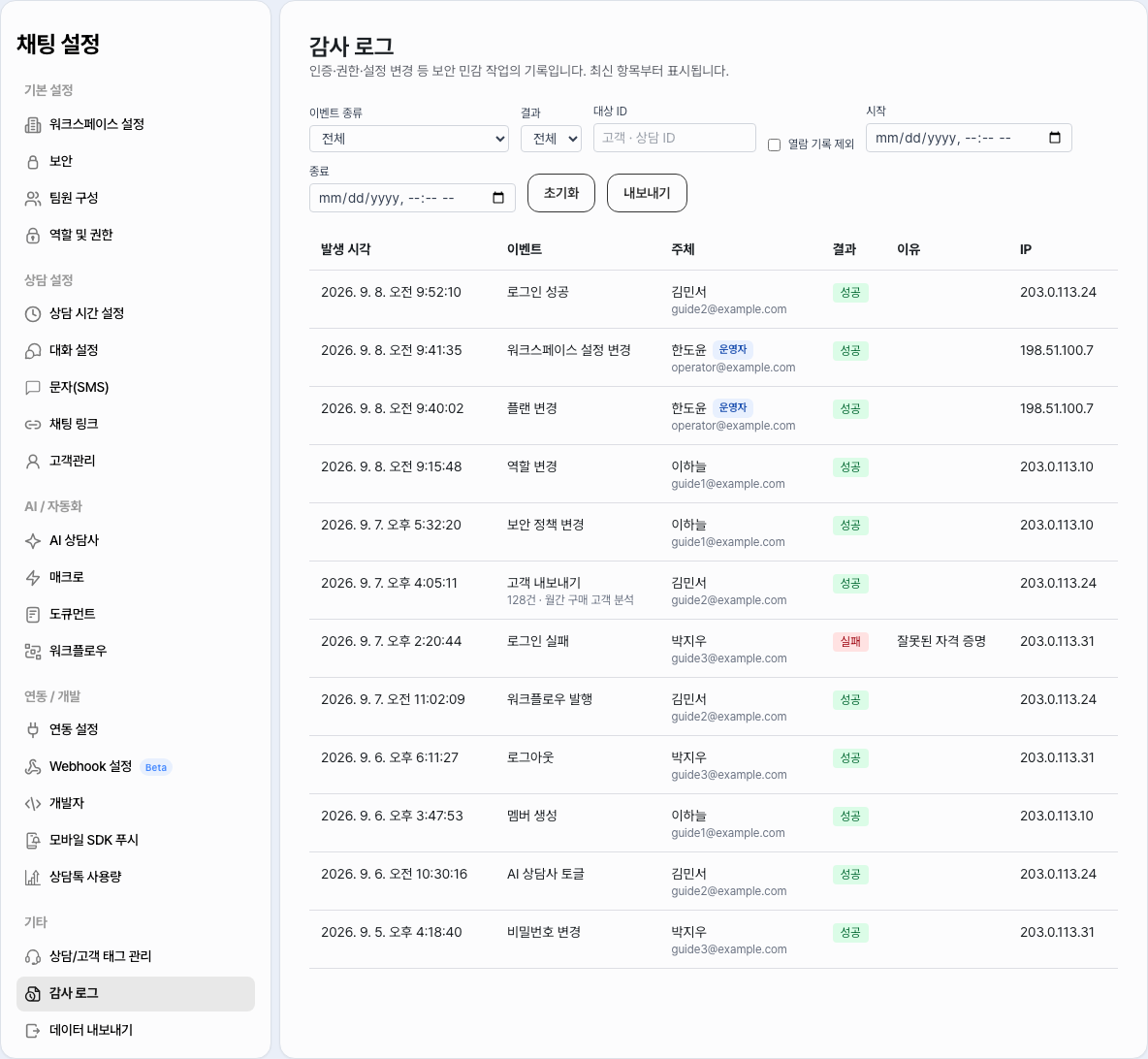Select the 감사 로그 menu item

136,994
